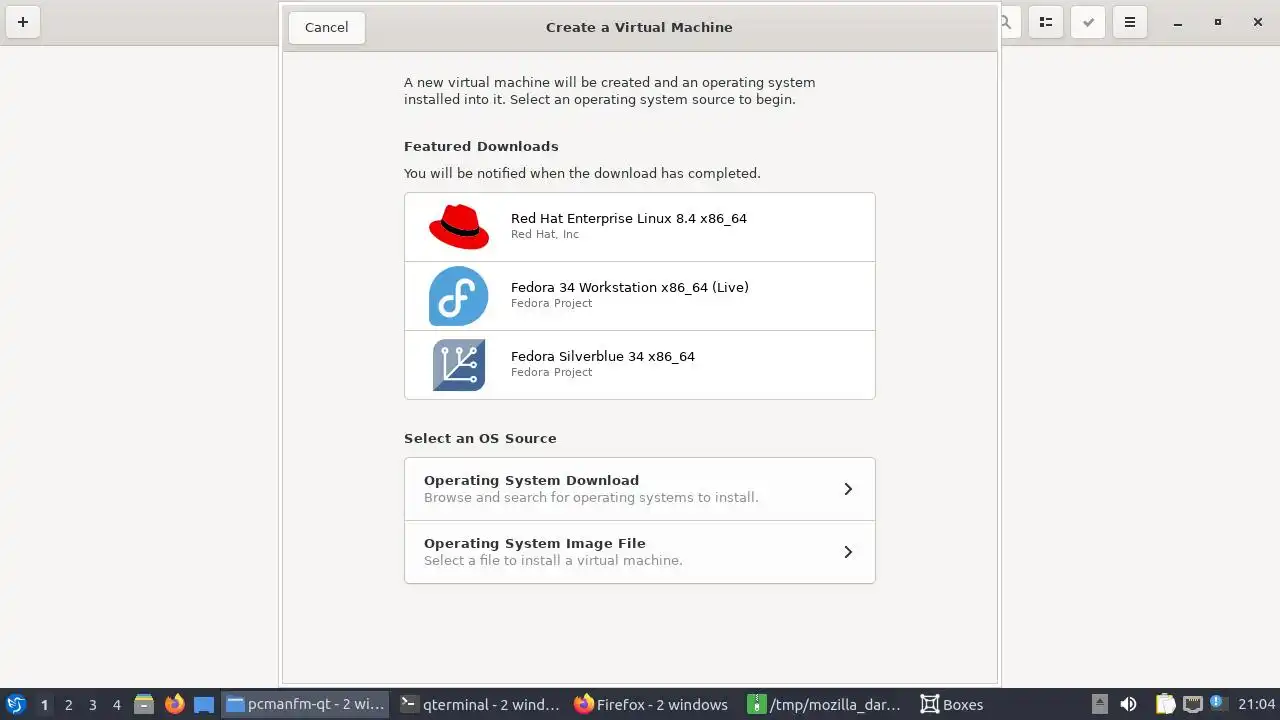The height and width of the screenshot is (720, 1280).
Task: Open the update notifier tray icon
Action: (1217, 703)
